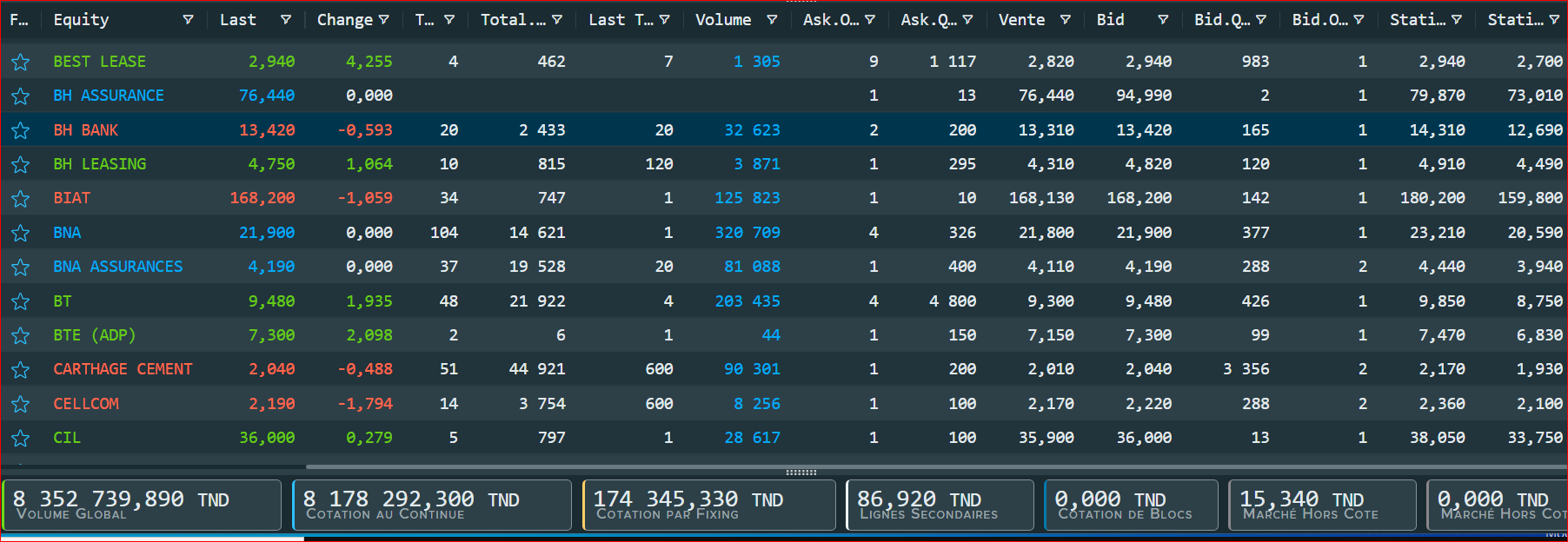1568x542 pixels.
Task: Star the CIL equity row
Action: point(21,439)
